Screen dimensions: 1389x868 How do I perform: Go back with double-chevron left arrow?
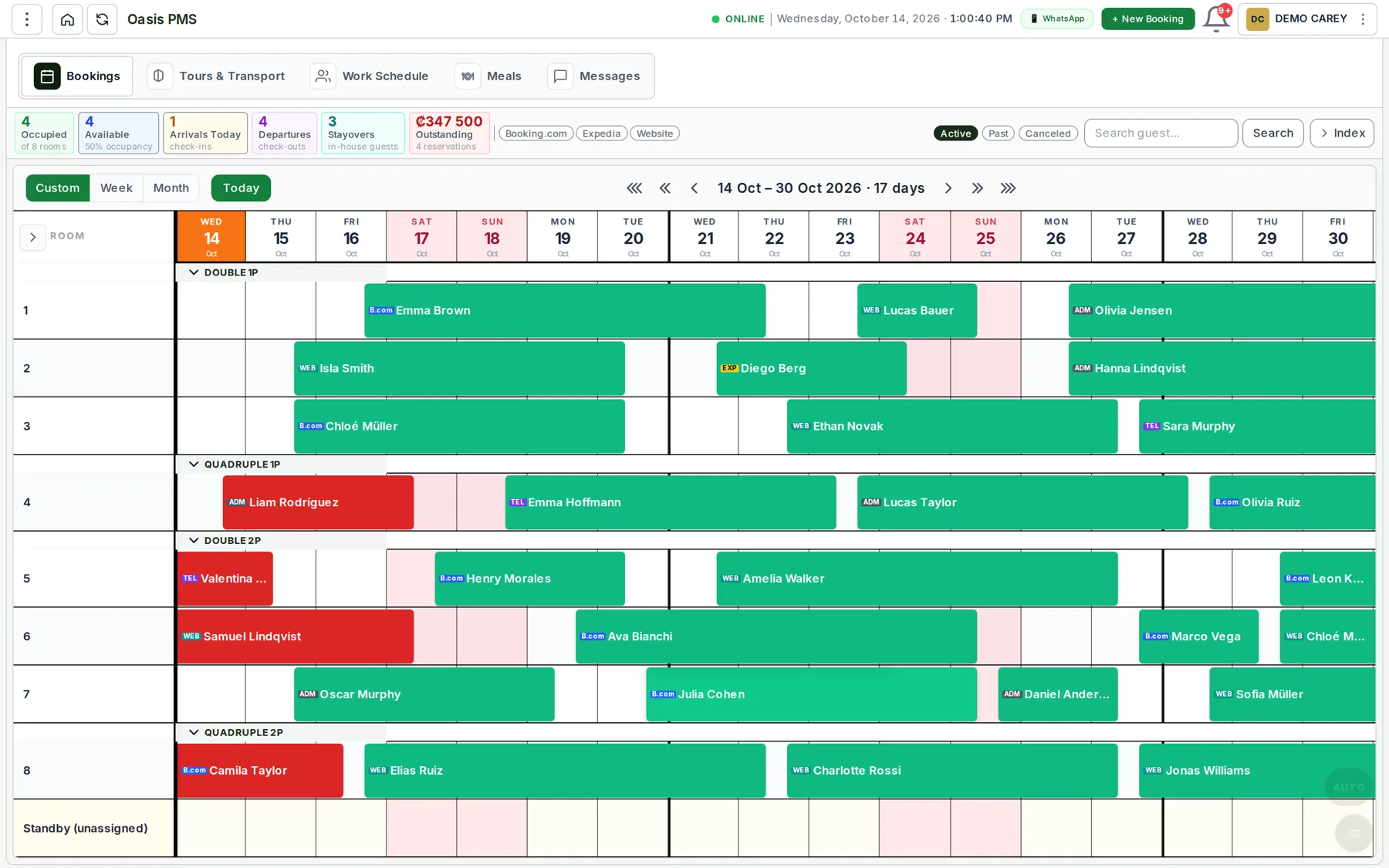pyautogui.click(x=665, y=188)
